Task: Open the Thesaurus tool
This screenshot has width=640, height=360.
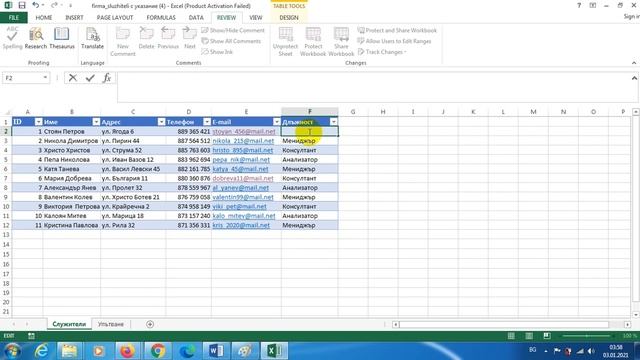Action: click(62, 38)
